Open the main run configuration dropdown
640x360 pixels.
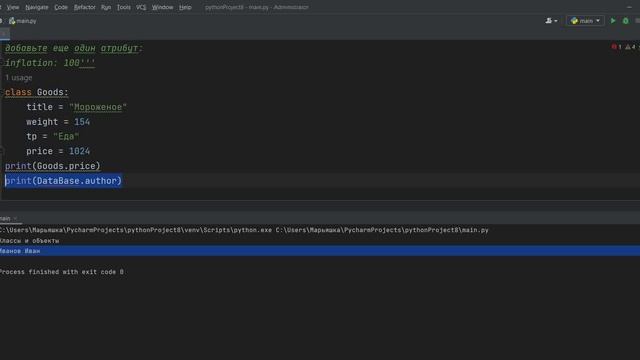point(585,20)
